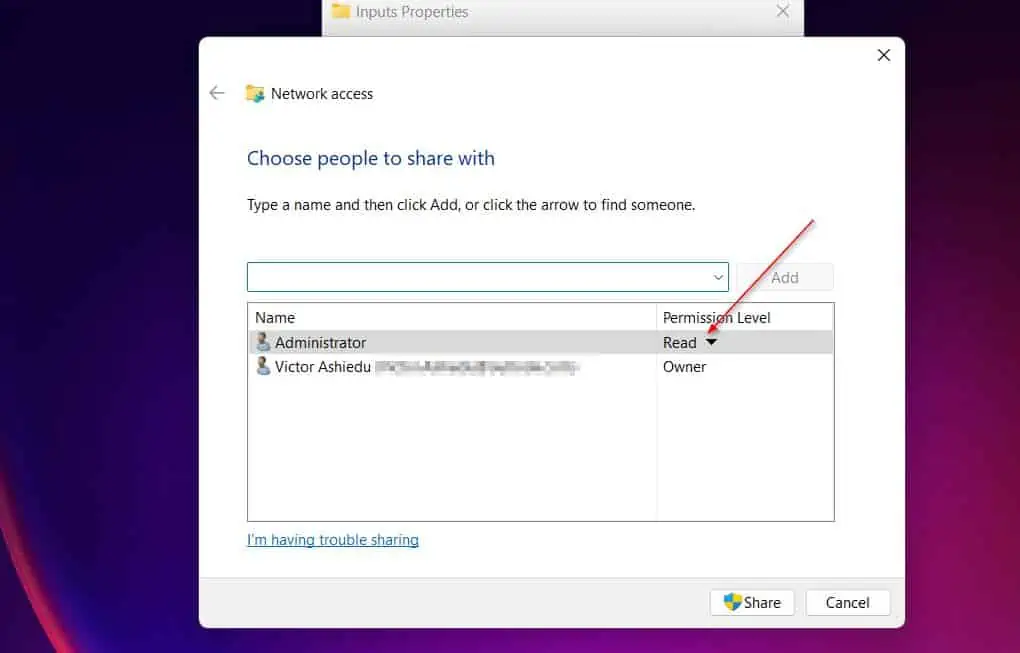Select the Administrator row name
This screenshot has height=653, width=1020.
tap(320, 342)
